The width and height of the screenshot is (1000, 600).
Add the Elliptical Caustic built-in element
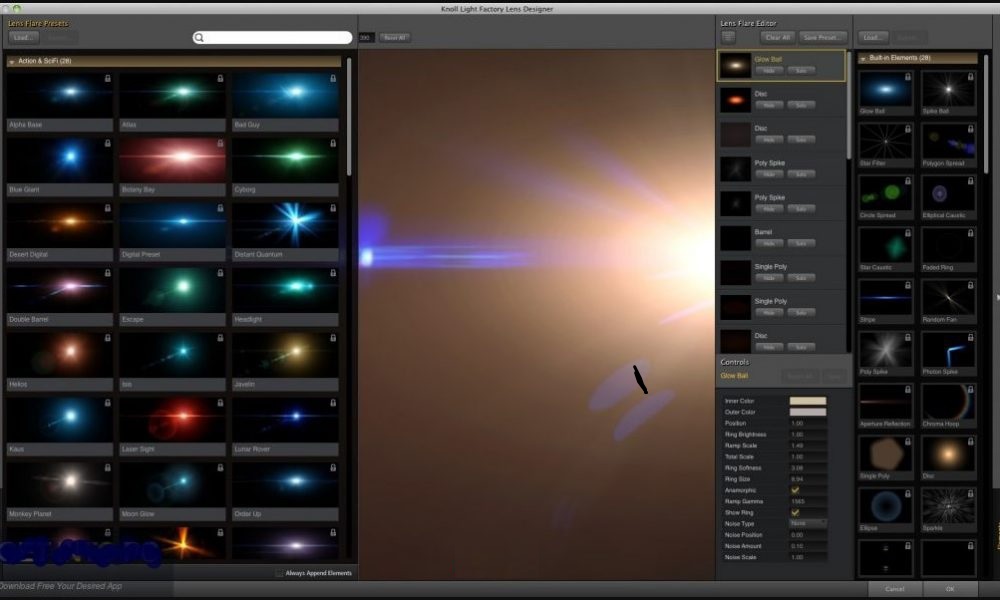click(948, 193)
